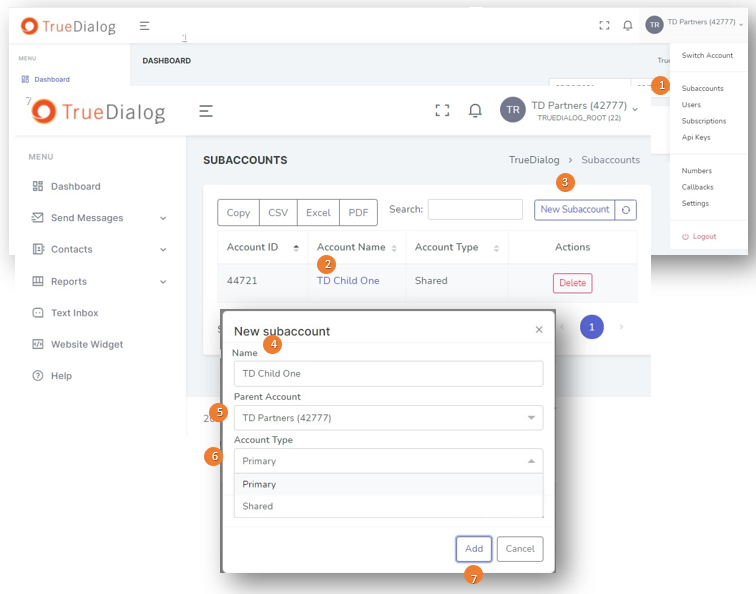Screen dimensions: 756x594
Task: Select Shared from the Account Type list
Action: [258, 506]
